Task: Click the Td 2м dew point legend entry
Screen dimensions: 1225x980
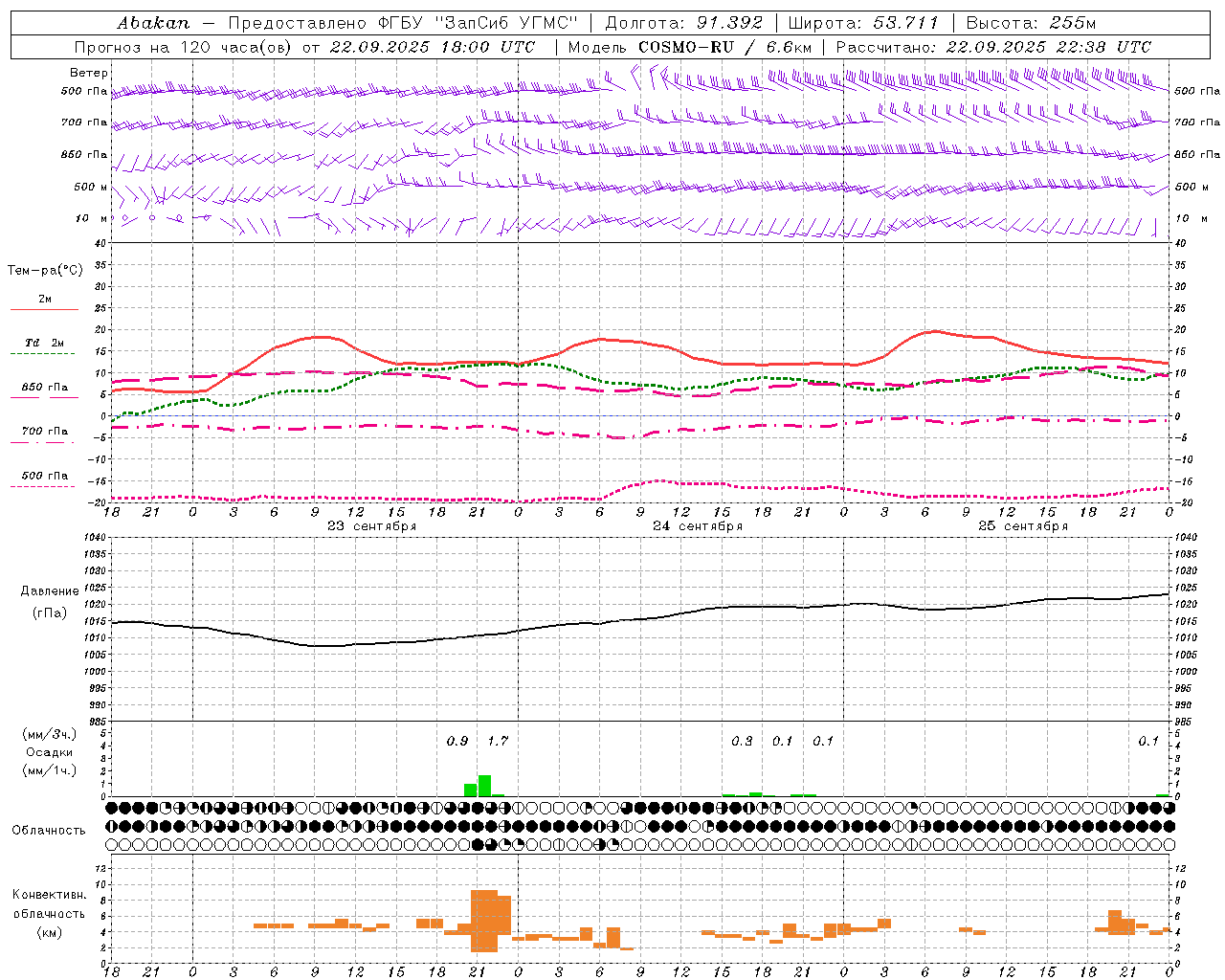Action: [45, 343]
